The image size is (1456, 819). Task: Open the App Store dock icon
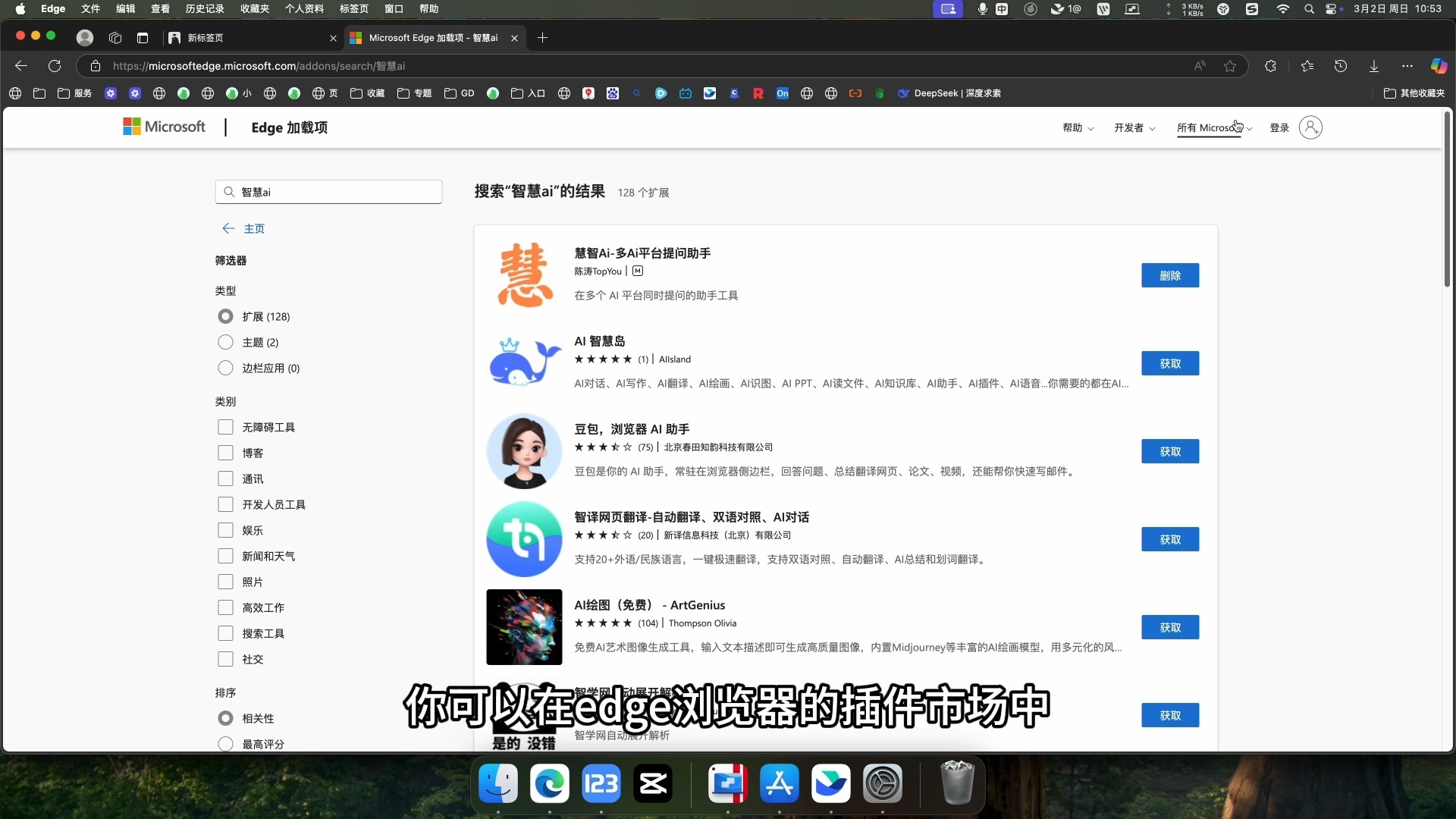pyautogui.click(x=780, y=783)
